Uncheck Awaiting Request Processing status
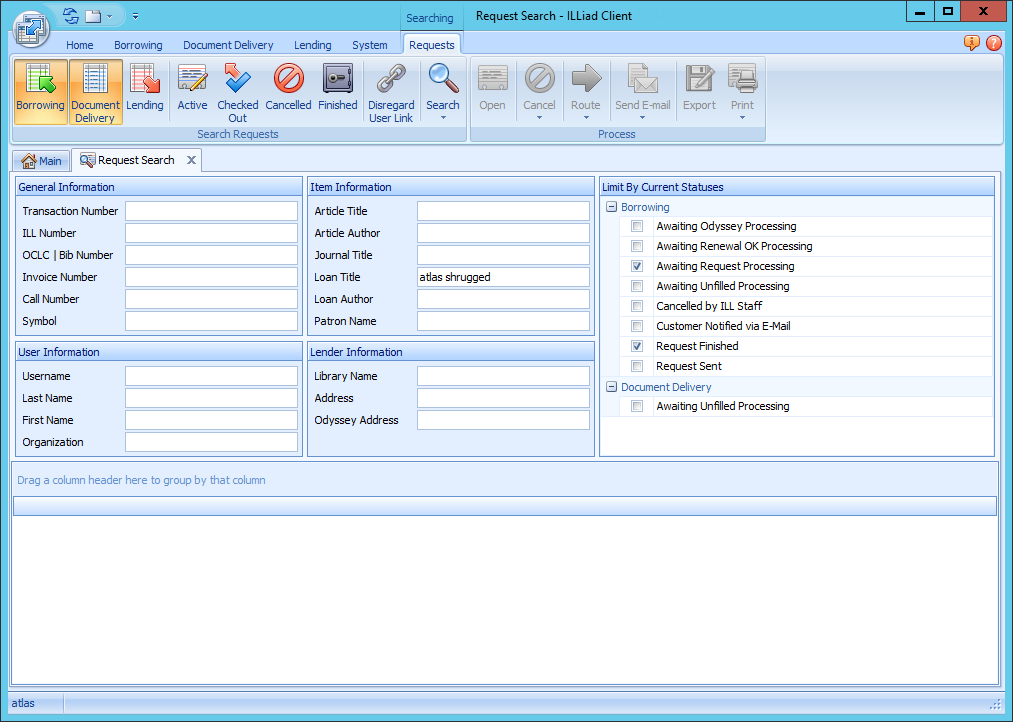 tap(637, 266)
